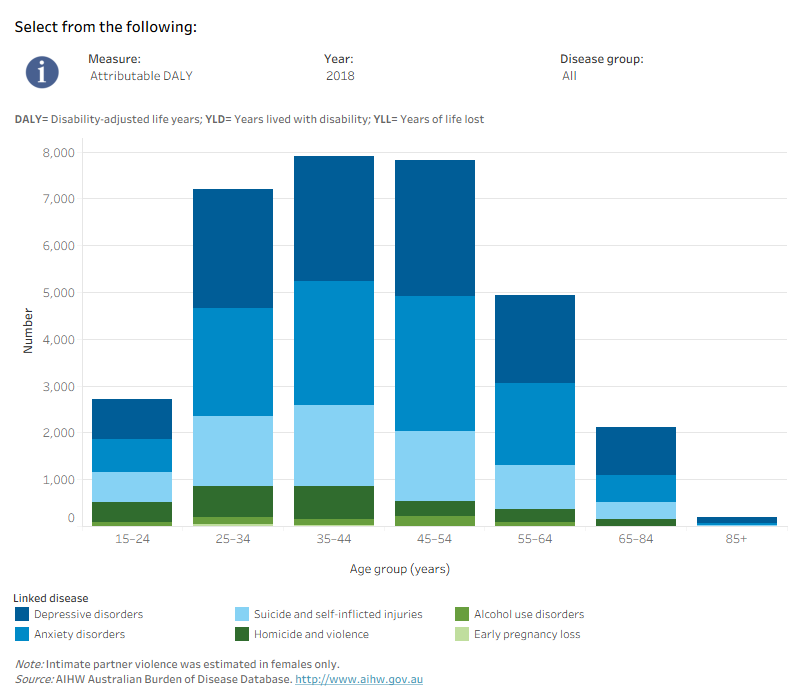Click homicide and violence segment of 35–44 bar
Viewport: 800px width, 700px height.
[x=334, y=503]
